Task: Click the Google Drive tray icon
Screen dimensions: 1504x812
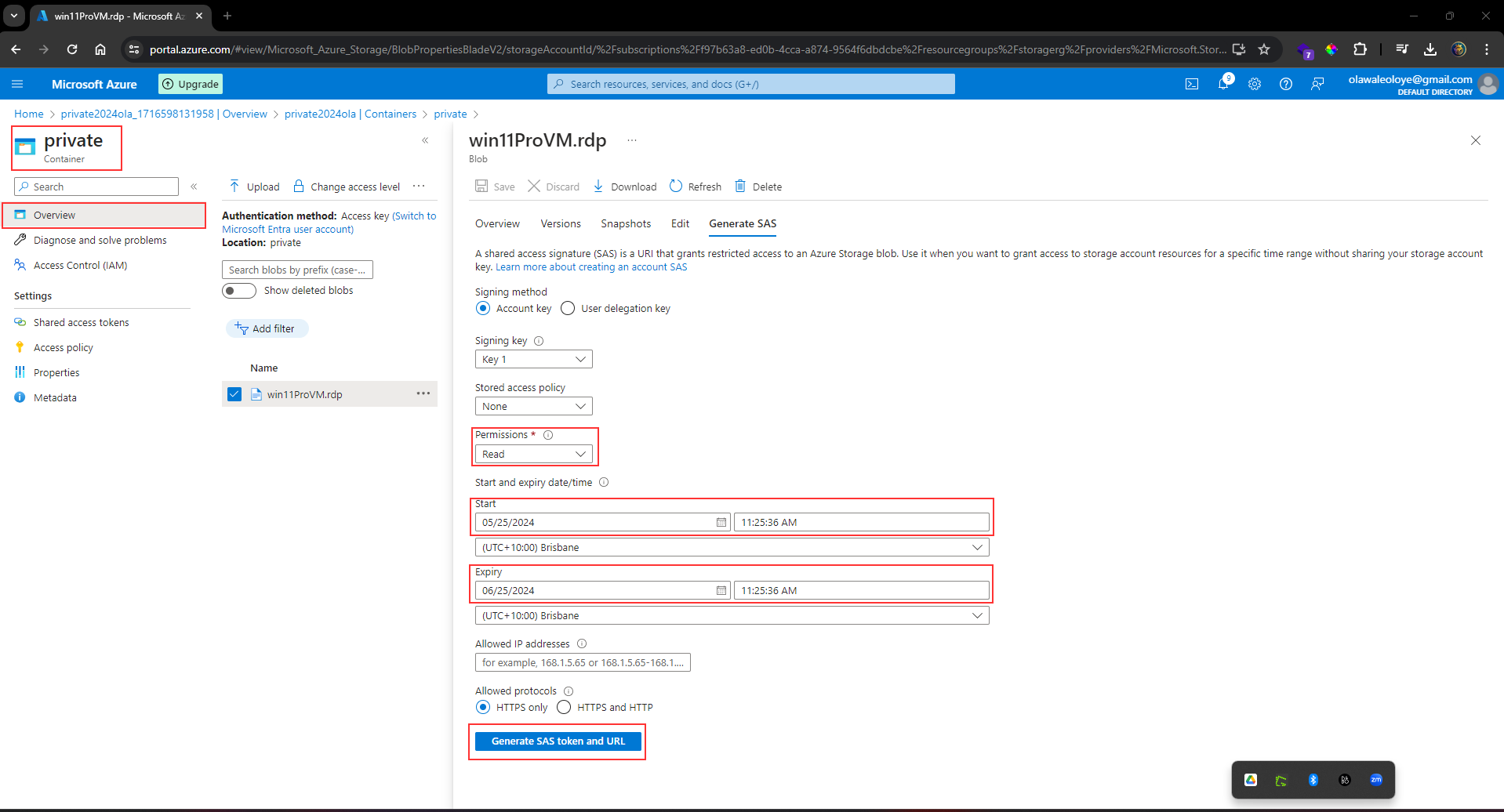Action: [1251, 780]
